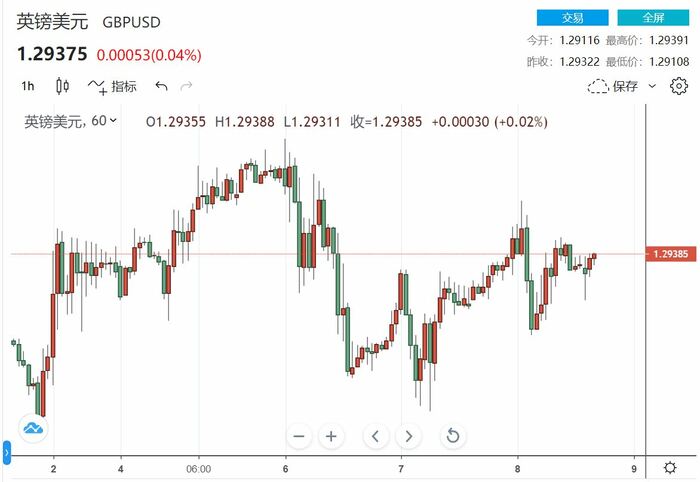Click the 全屏 fullscreen button
This screenshot has height=482, width=700.
coord(653,18)
